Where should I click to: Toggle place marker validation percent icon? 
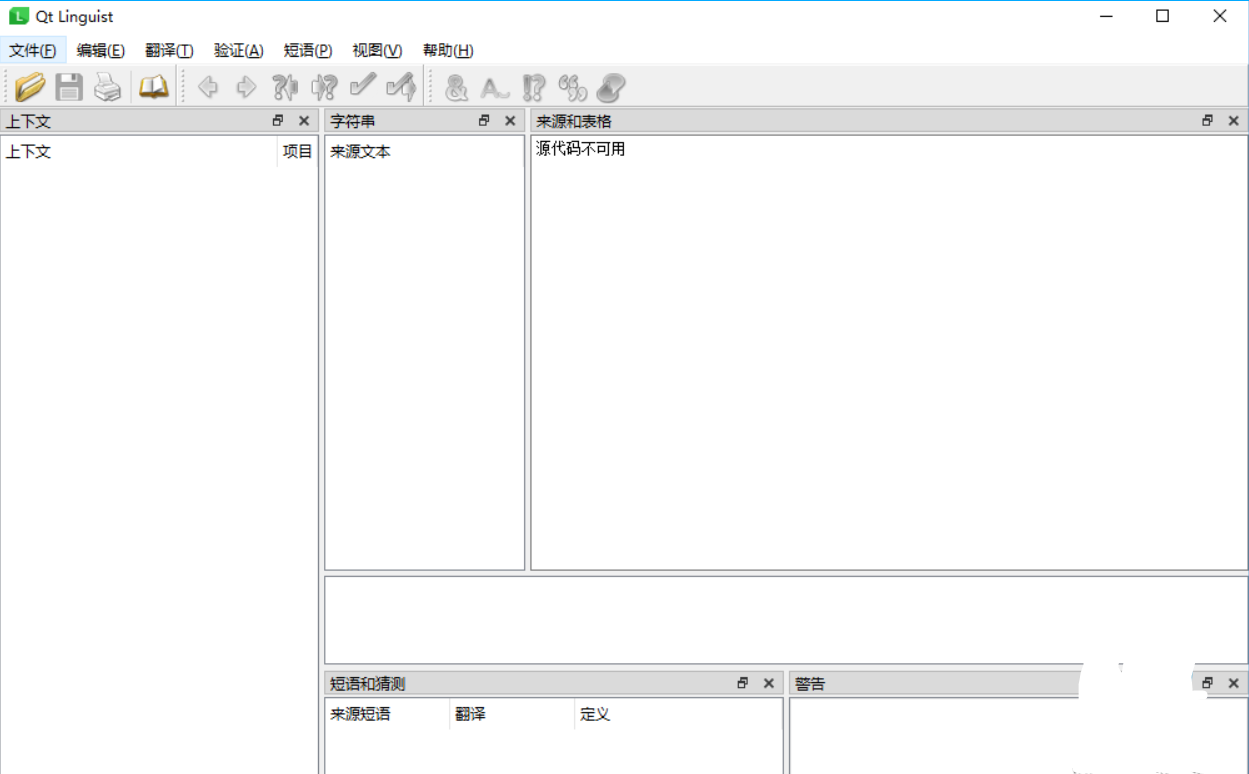pyautogui.click(x=572, y=88)
